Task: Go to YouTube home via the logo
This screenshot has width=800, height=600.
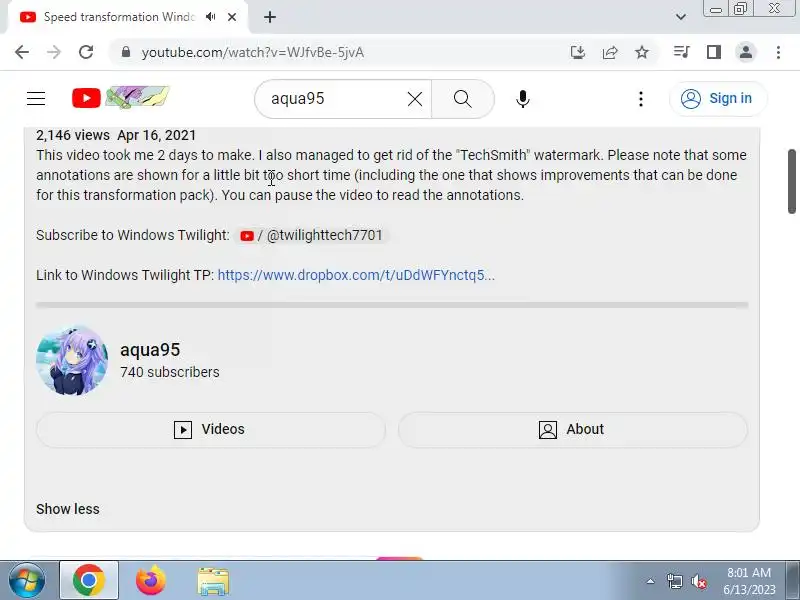Action: [120, 97]
